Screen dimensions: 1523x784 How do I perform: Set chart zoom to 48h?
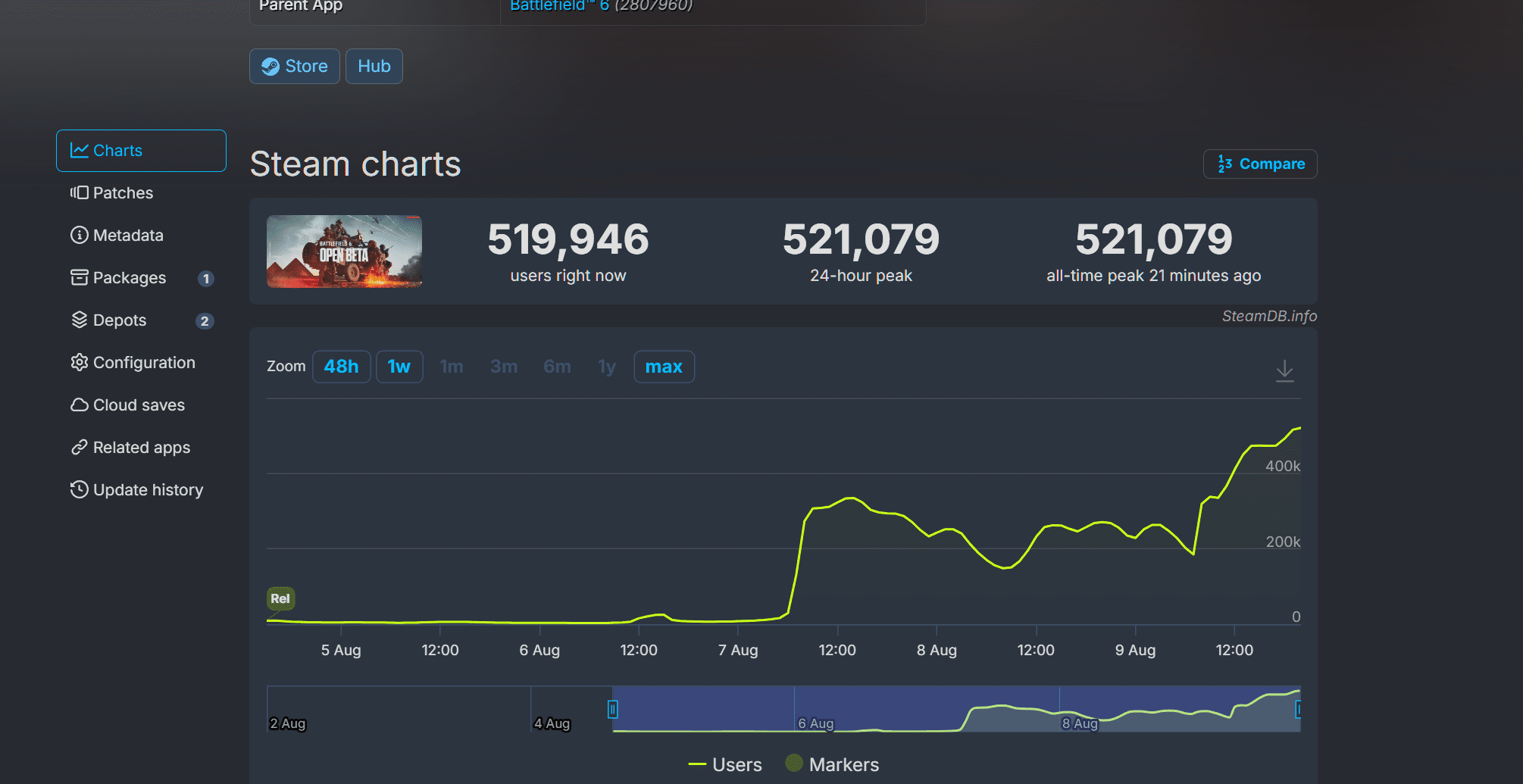tap(342, 367)
